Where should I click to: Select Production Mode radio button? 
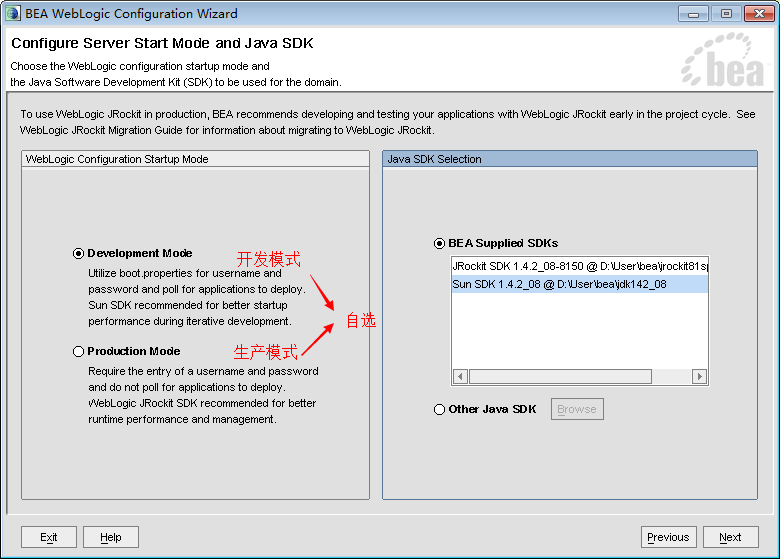[x=79, y=352]
